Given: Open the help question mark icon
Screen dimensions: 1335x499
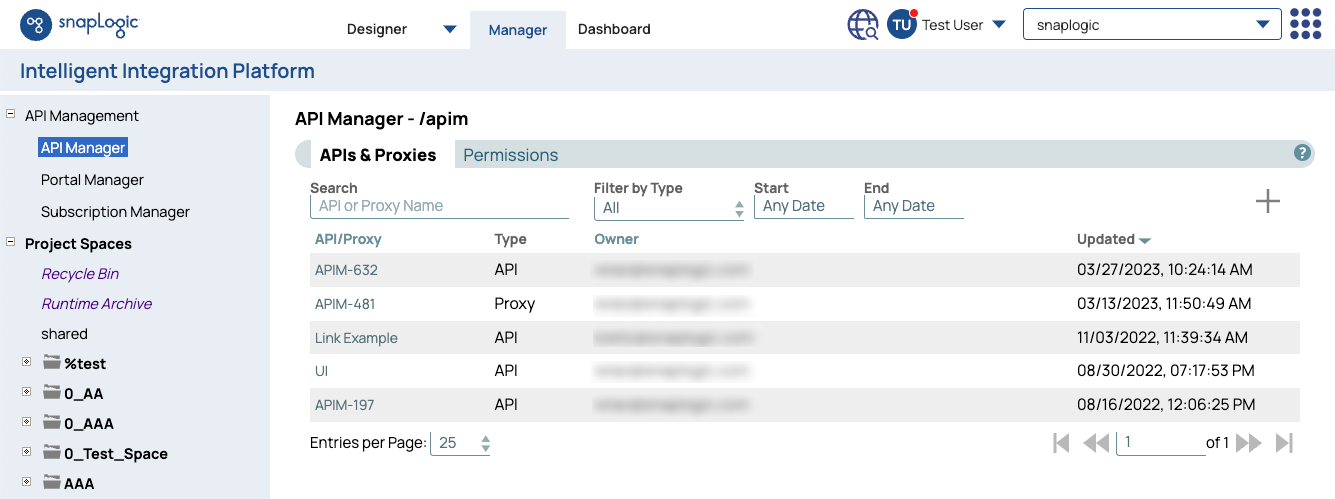Looking at the screenshot, I should coord(1302,153).
